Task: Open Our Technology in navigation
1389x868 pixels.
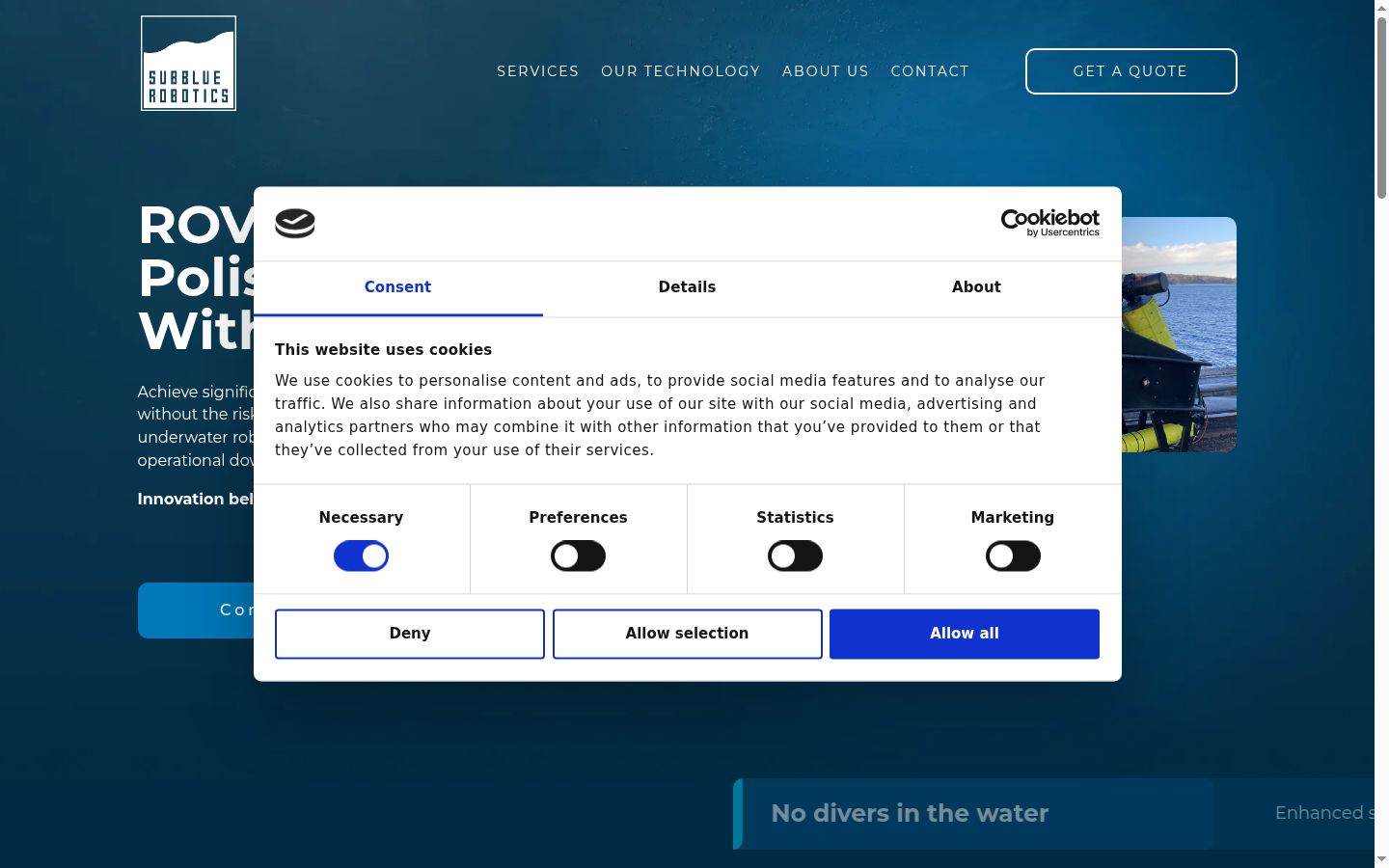Action: pos(680,71)
